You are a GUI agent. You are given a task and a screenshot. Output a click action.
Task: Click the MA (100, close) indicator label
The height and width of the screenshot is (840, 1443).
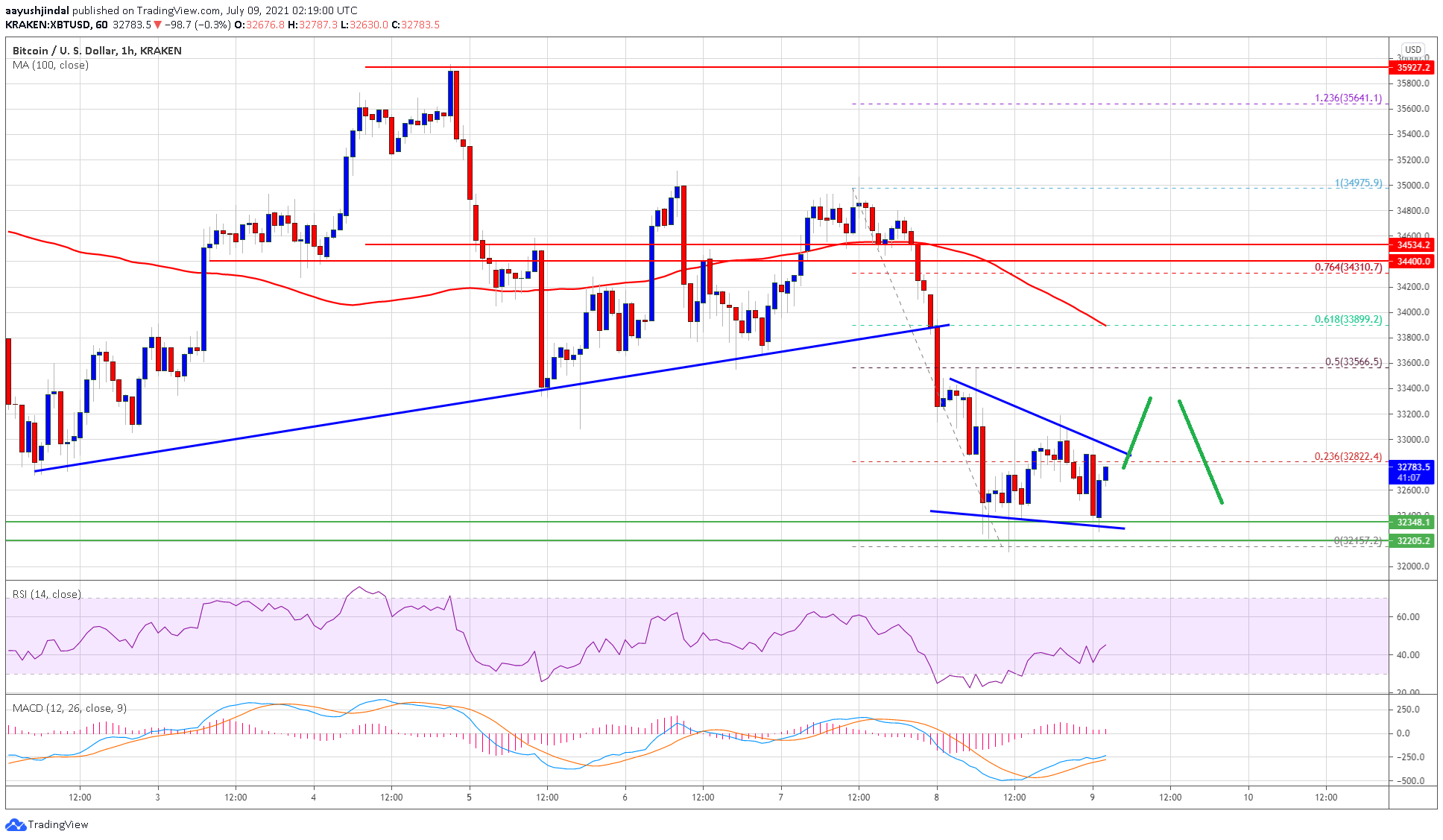51,65
